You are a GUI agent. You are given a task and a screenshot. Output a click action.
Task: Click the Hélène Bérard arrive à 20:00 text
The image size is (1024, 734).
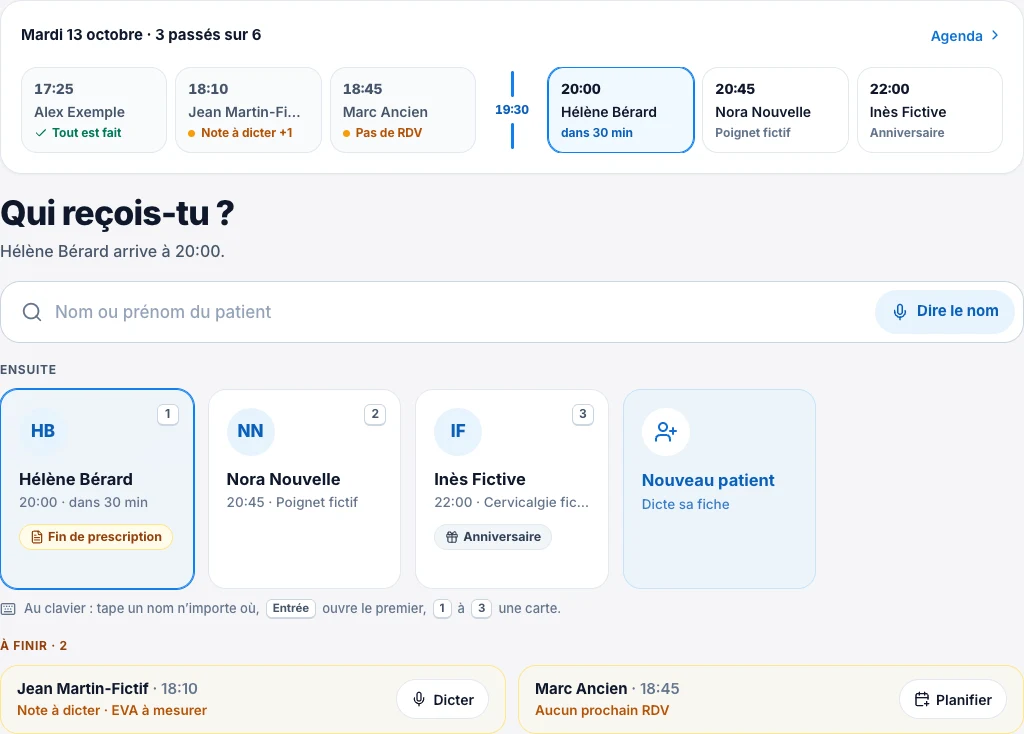pos(112,251)
